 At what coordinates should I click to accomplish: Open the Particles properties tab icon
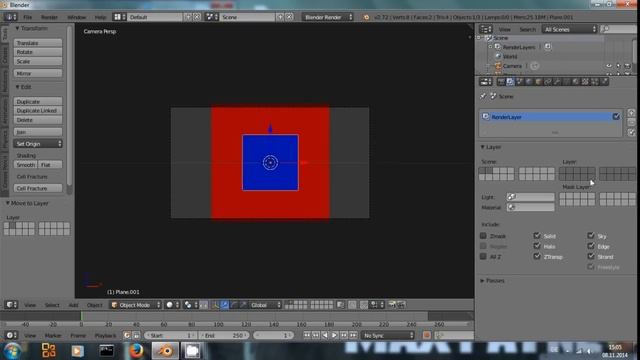(595, 82)
